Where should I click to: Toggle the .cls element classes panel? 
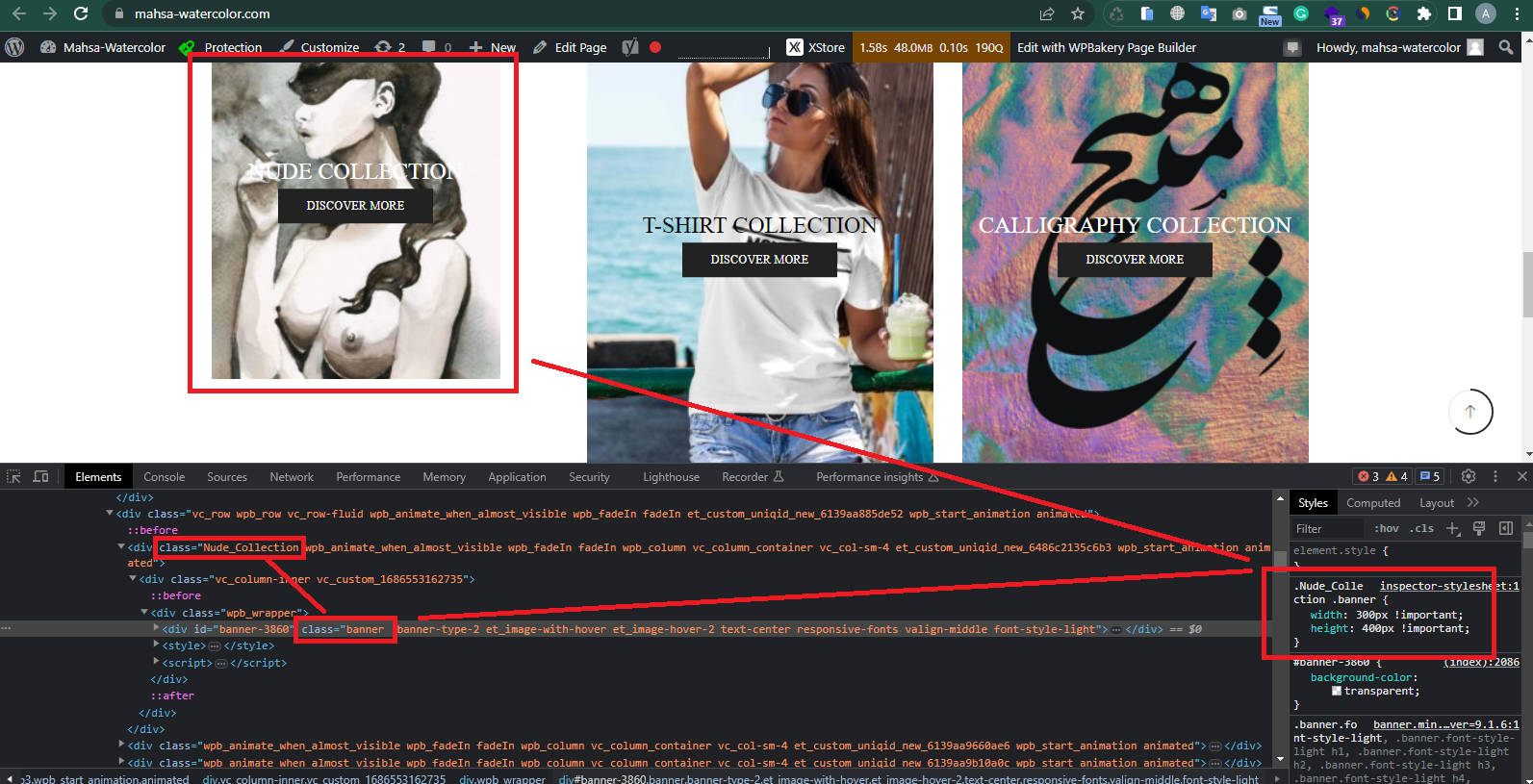(x=1422, y=528)
